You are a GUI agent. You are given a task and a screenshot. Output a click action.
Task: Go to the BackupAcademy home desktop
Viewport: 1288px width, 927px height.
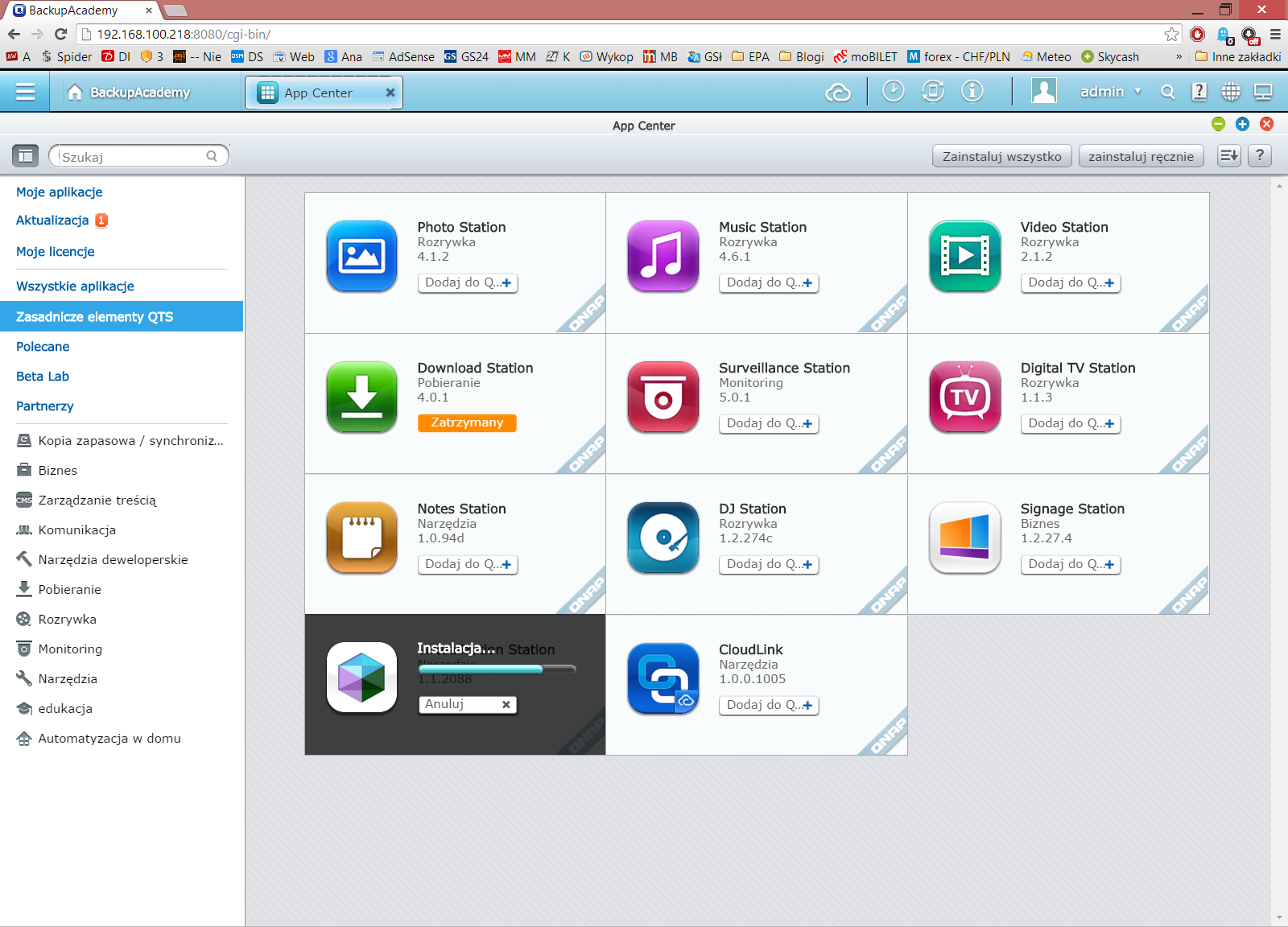(x=130, y=92)
